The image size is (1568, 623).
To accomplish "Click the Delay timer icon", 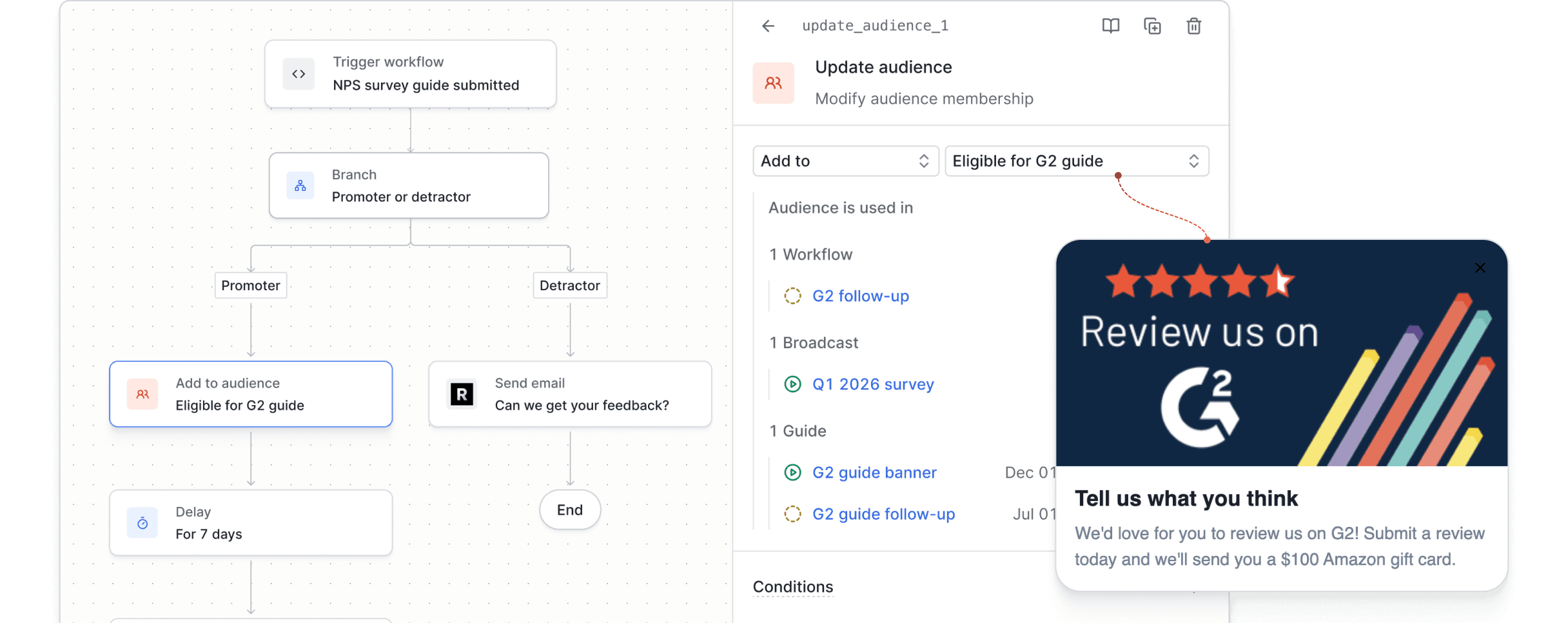I will (142, 523).
